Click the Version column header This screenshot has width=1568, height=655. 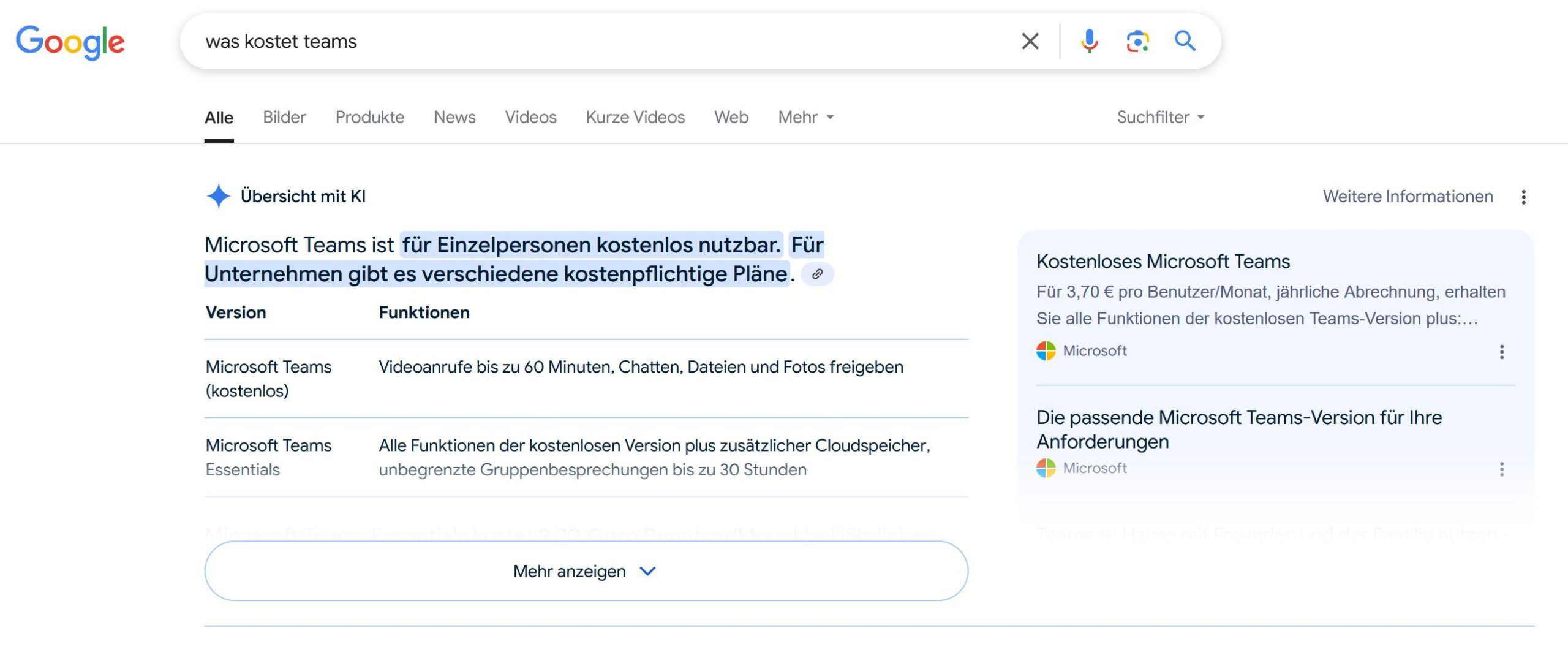tap(236, 312)
